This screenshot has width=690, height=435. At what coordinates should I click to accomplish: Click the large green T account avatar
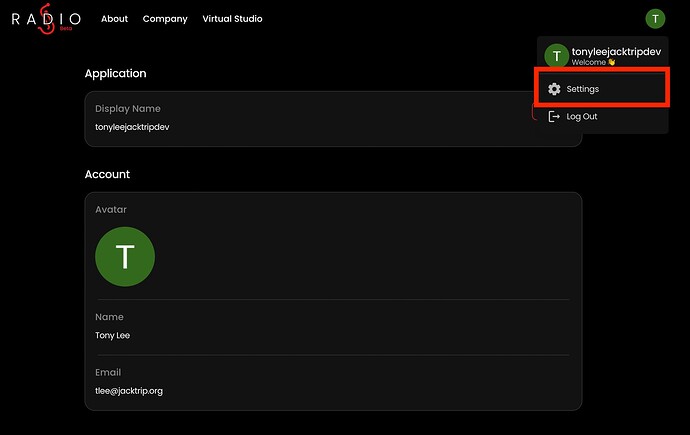tap(125, 256)
